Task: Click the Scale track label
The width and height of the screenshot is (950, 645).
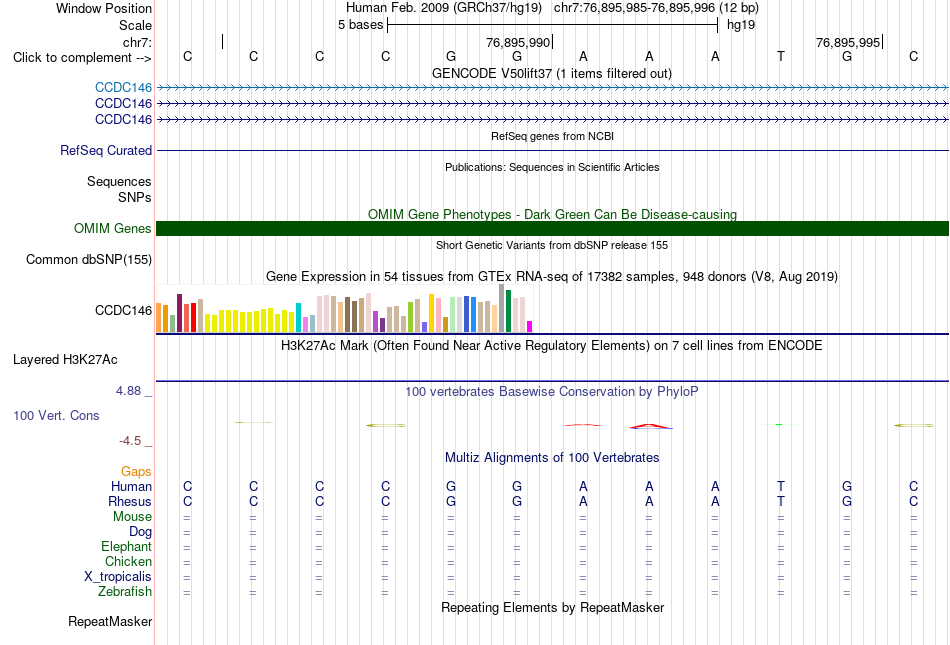Action: (135, 25)
